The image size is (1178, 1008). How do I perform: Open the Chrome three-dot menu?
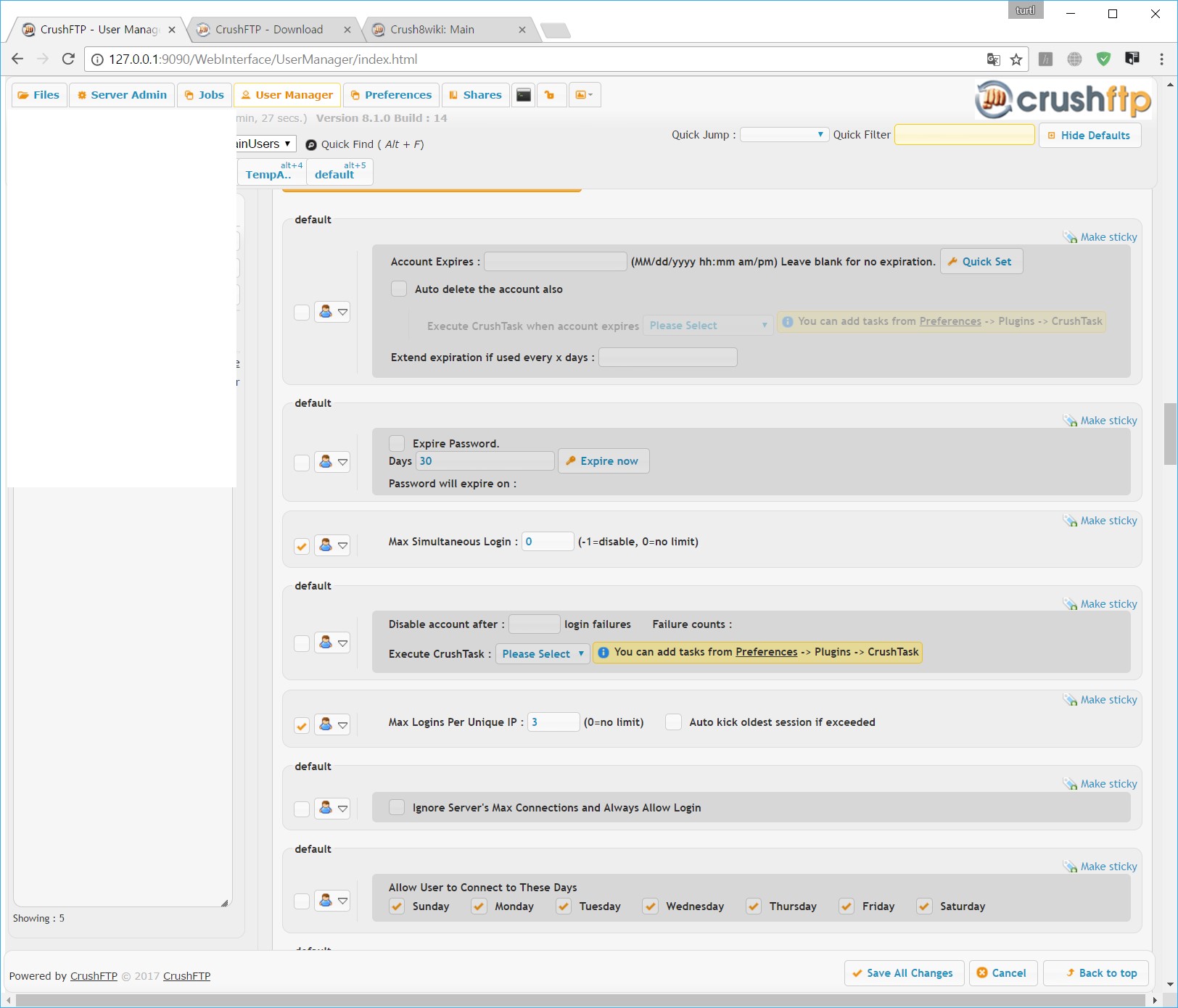coord(1161,59)
